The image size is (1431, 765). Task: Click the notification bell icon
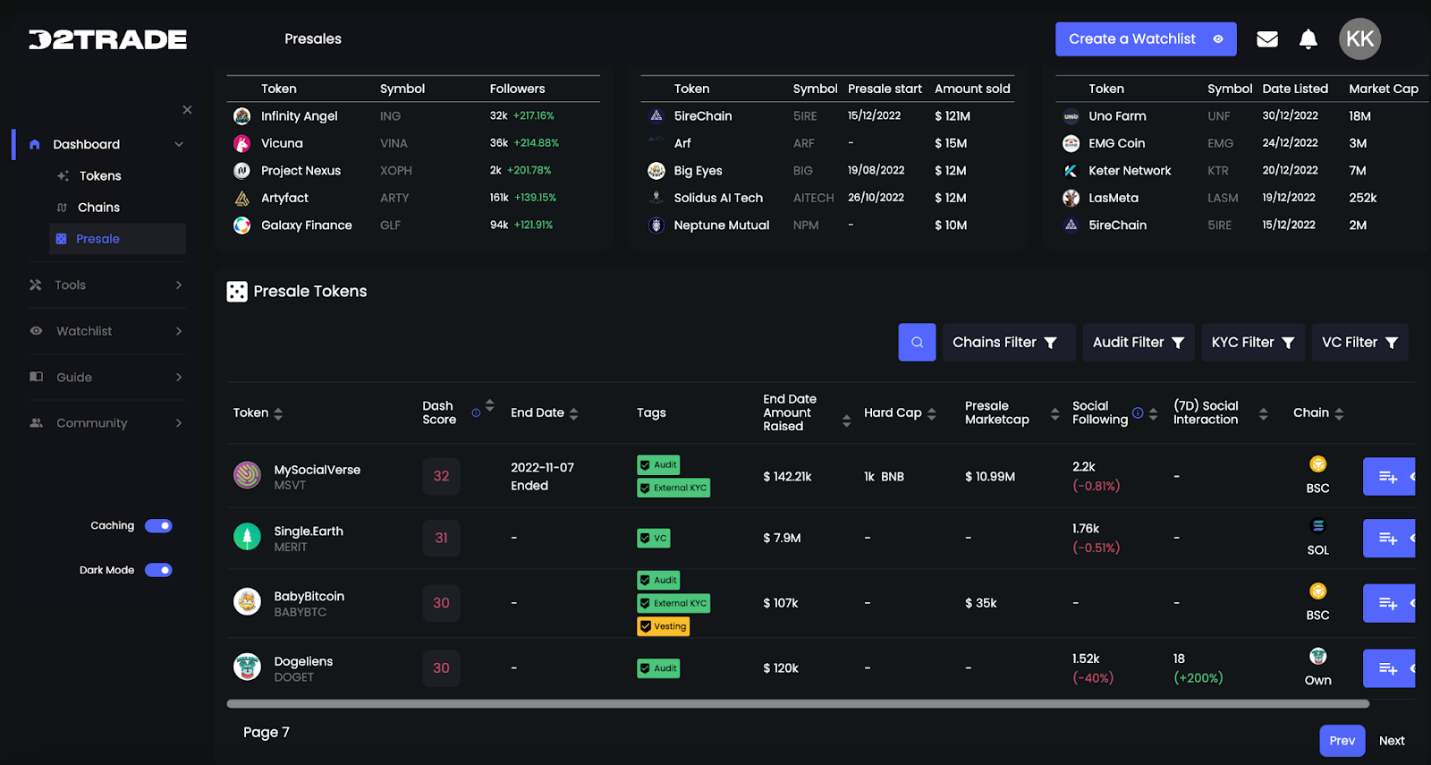coord(1308,39)
